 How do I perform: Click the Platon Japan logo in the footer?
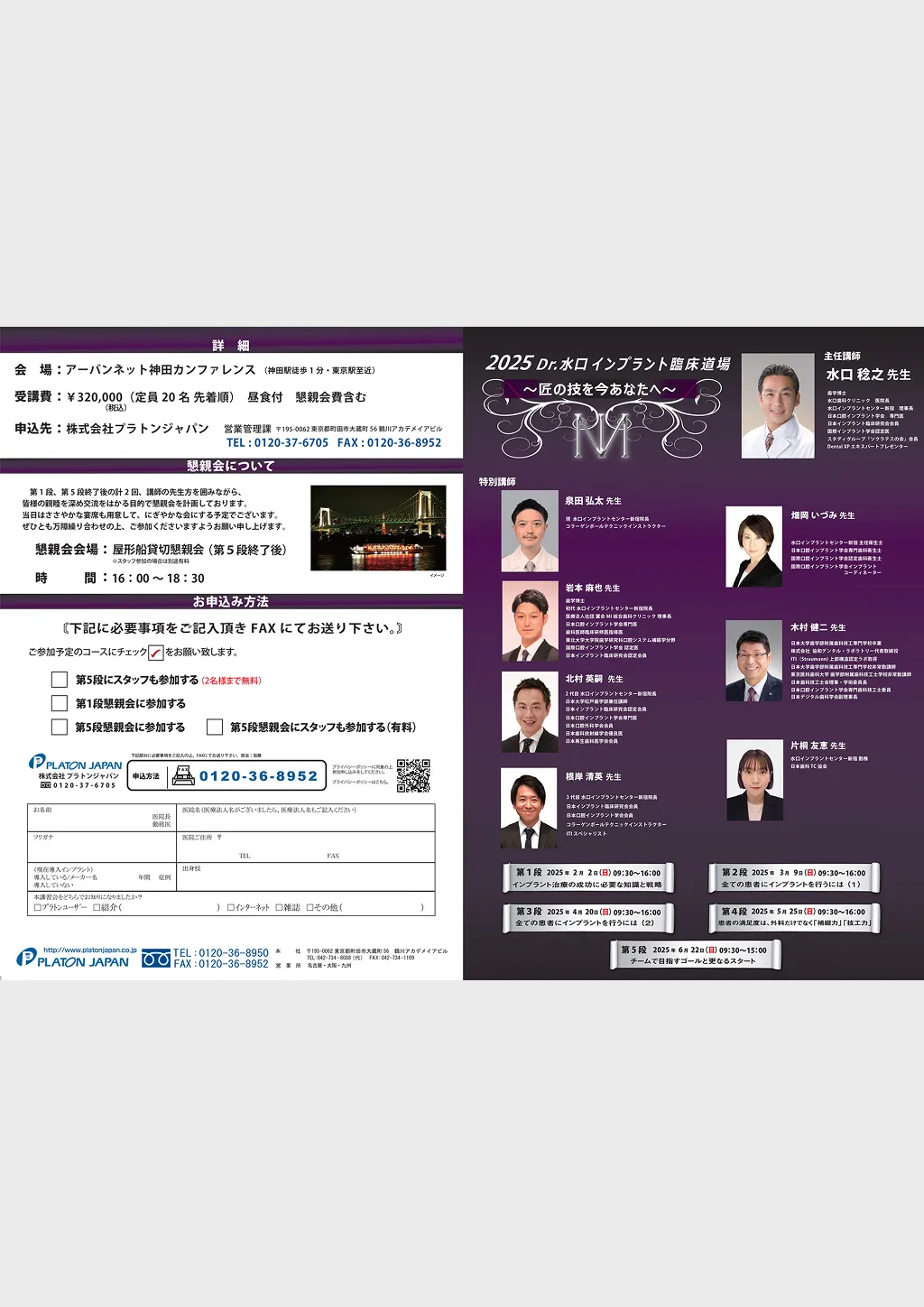pos(73,959)
